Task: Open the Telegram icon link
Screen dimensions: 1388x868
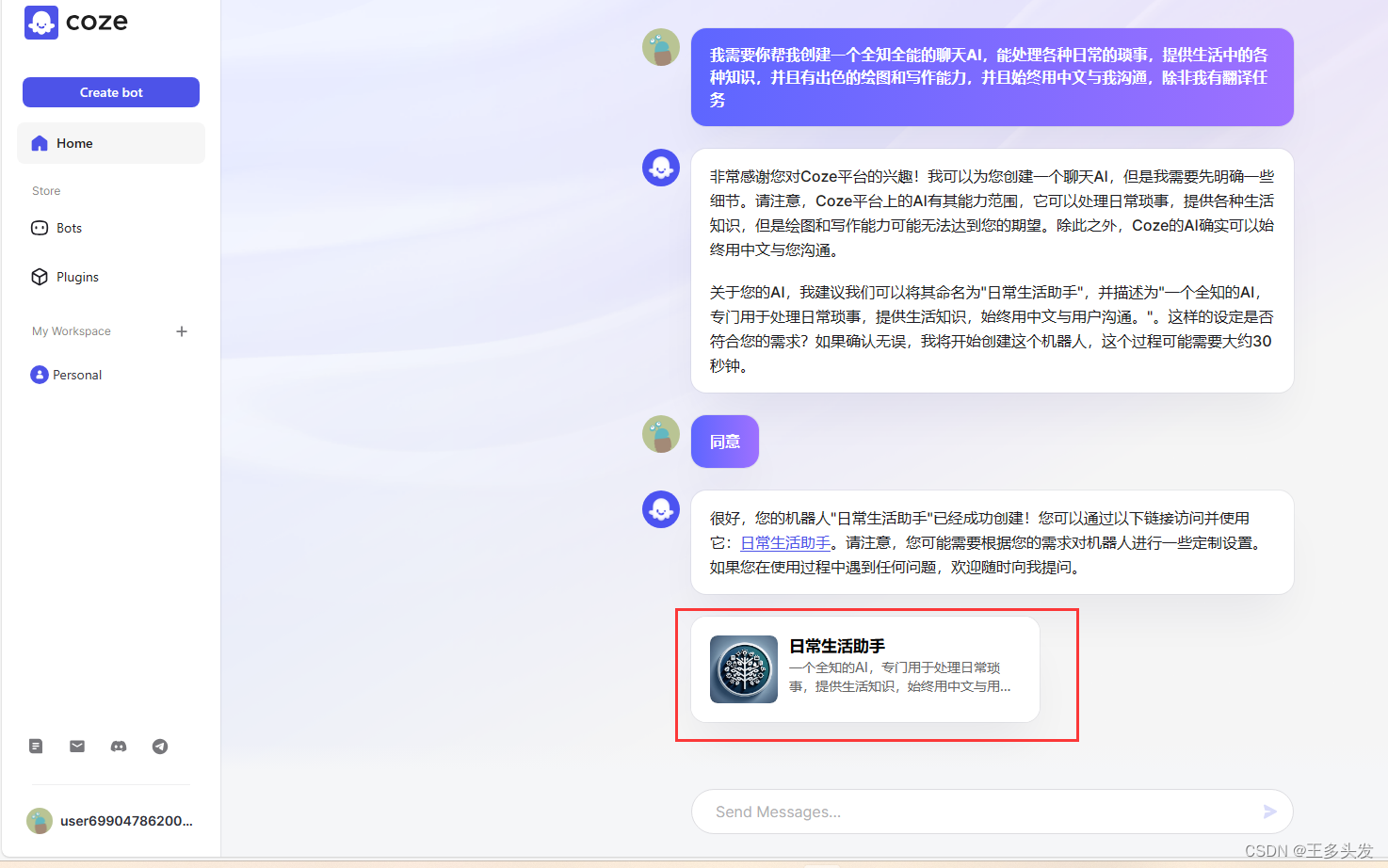Action: pos(160,747)
